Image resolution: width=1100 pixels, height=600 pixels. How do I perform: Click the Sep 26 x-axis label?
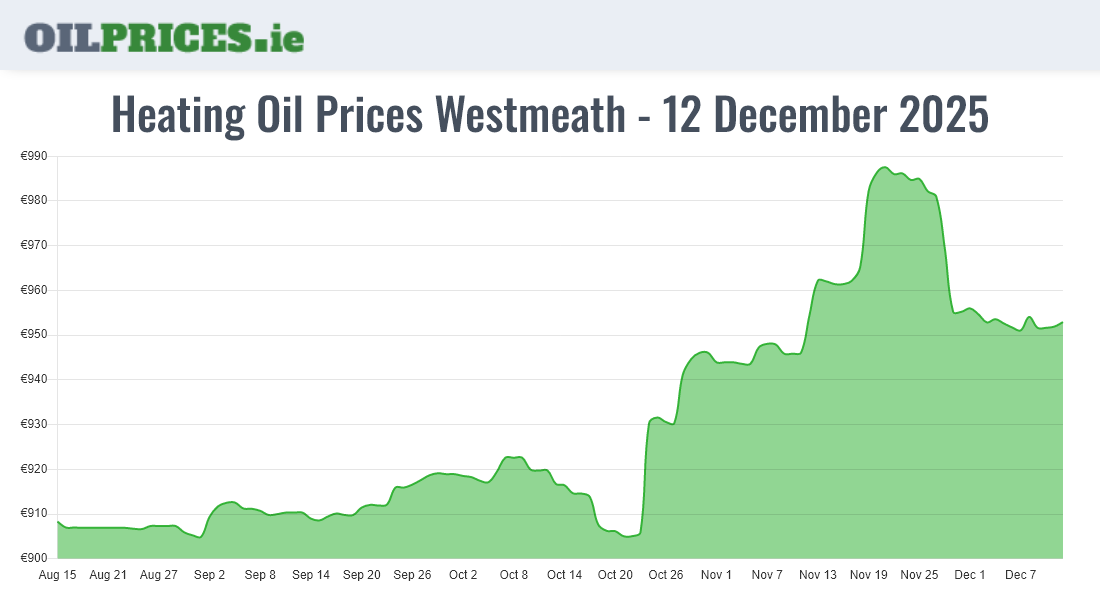(412, 575)
